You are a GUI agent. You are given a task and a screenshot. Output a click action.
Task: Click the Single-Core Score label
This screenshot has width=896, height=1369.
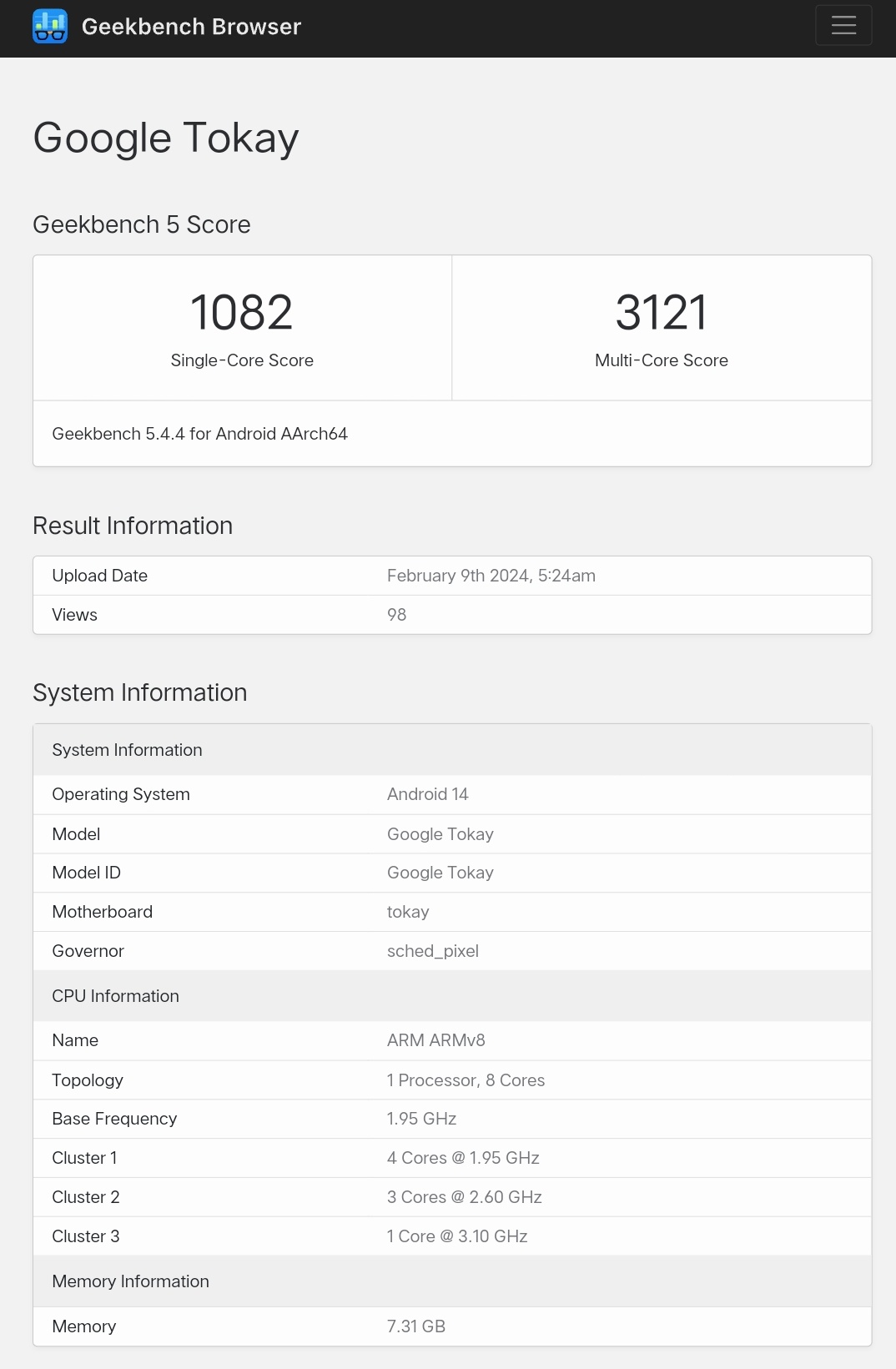pos(242,360)
